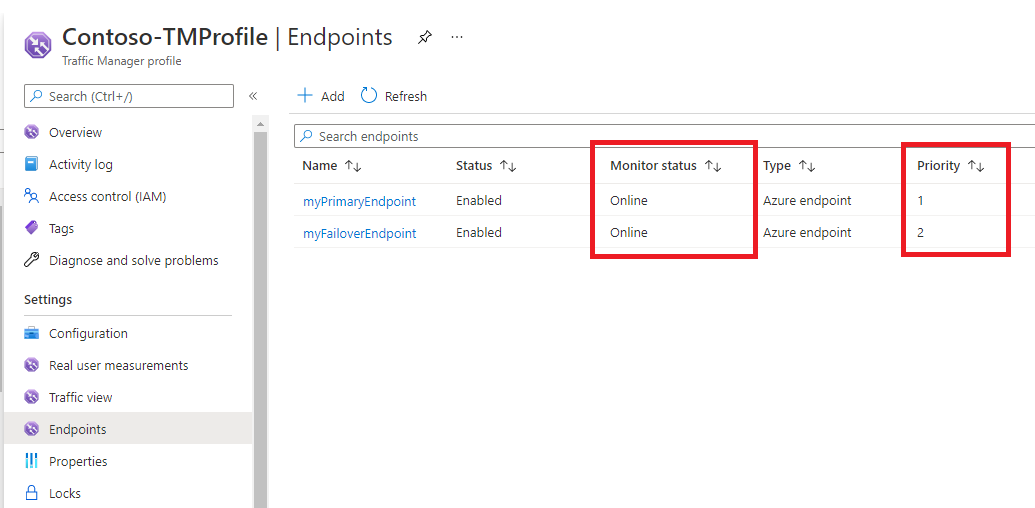Click the Refresh icon in toolbar

(369, 96)
